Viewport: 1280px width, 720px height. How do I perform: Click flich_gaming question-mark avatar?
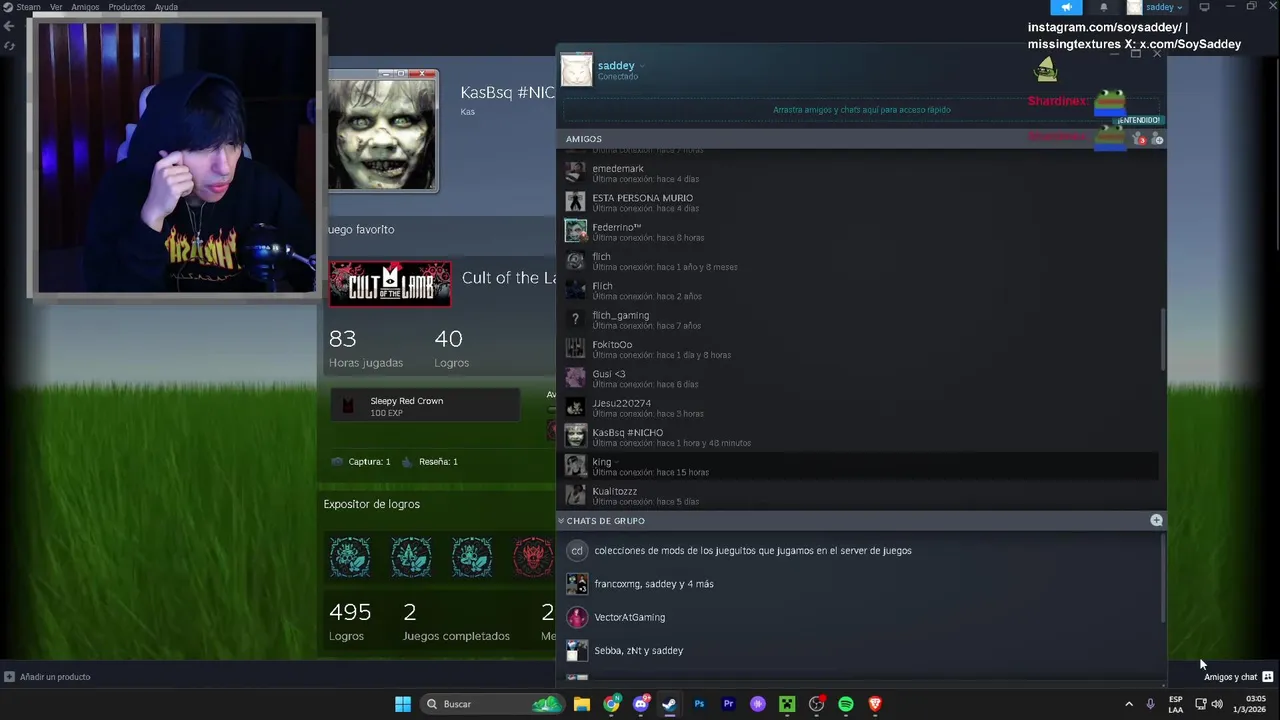(575, 319)
